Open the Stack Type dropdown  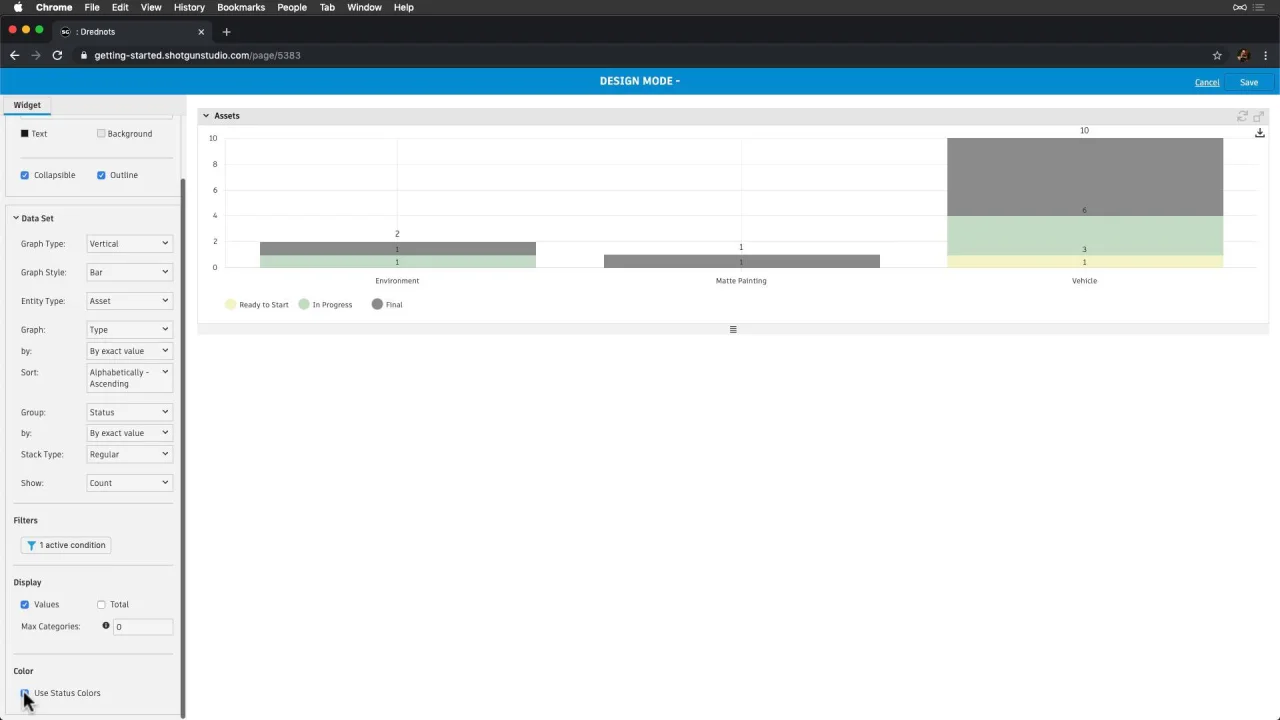click(129, 454)
